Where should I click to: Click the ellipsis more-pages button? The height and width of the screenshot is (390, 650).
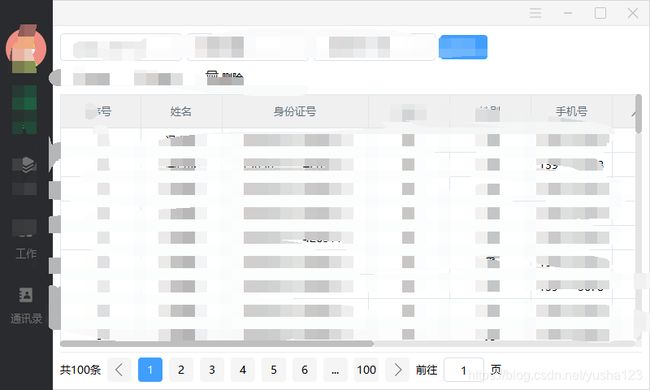coord(335,370)
